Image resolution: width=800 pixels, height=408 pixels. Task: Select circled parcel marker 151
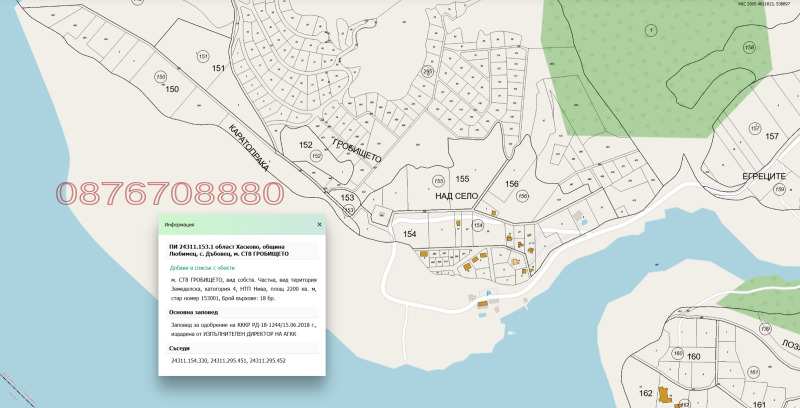[203, 56]
